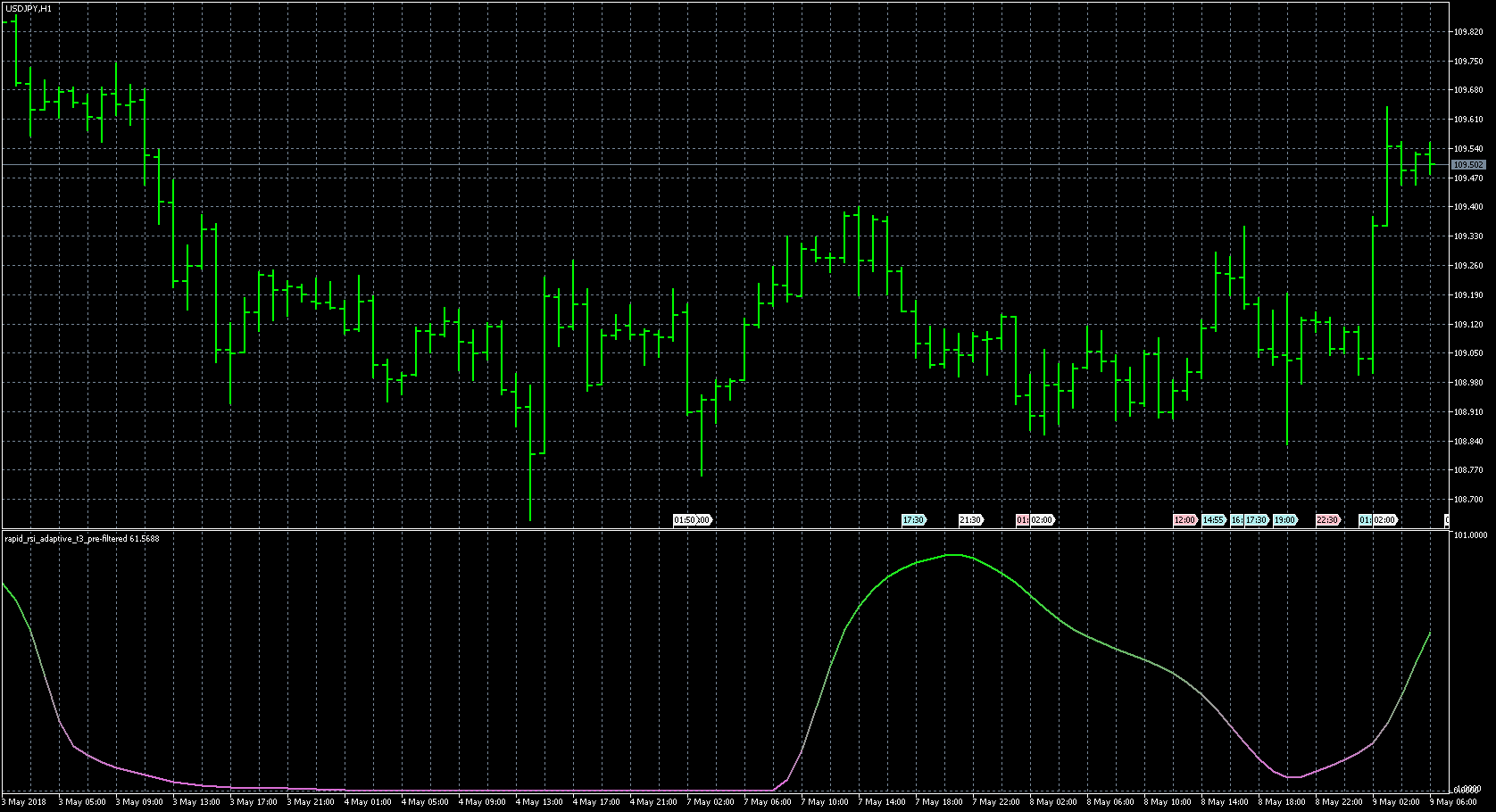Click the 17:30 blue event marker near 7 May
This screenshot has height=812, width=1496.
click(913, 519)
